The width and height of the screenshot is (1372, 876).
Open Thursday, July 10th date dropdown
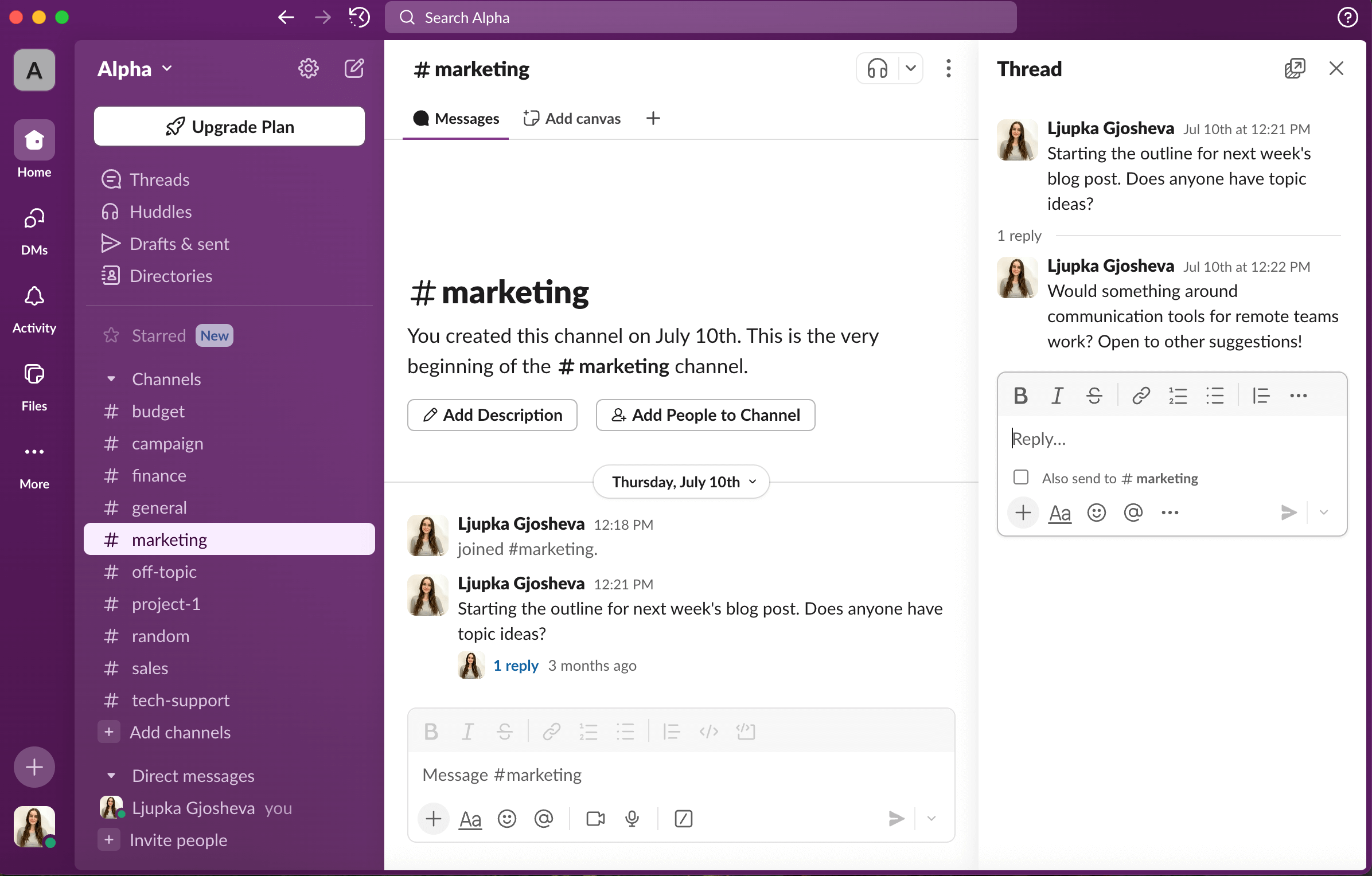(x=681, y=482)
